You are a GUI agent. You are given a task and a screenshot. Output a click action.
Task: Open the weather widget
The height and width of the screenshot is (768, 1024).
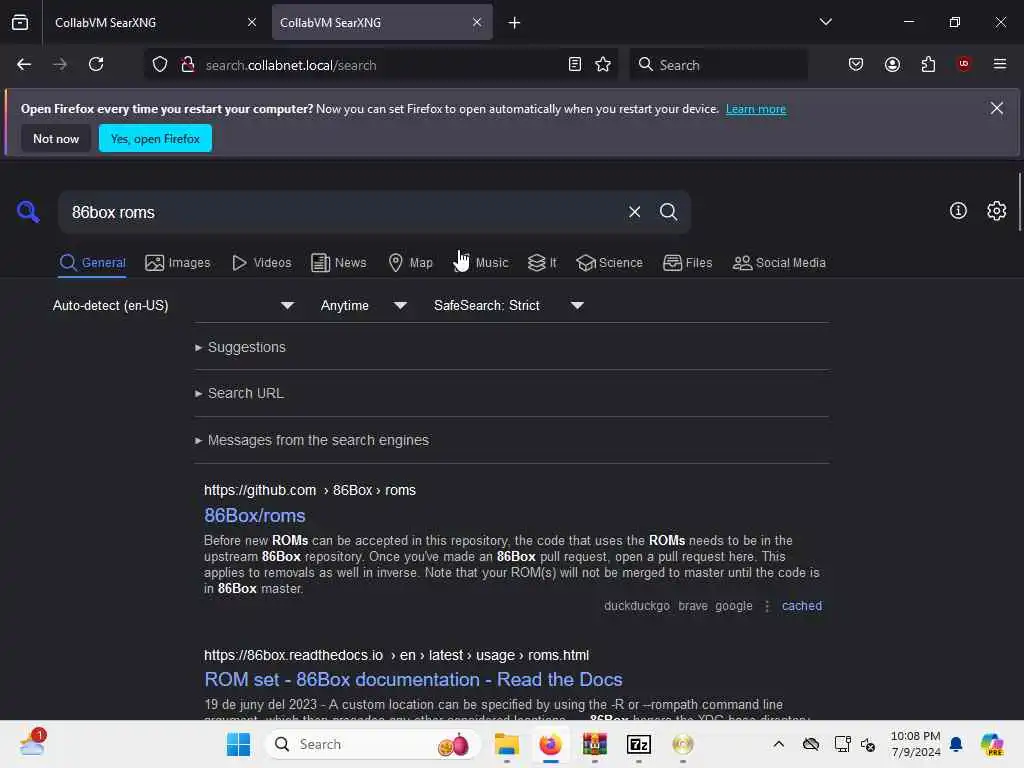click(33, 744)
